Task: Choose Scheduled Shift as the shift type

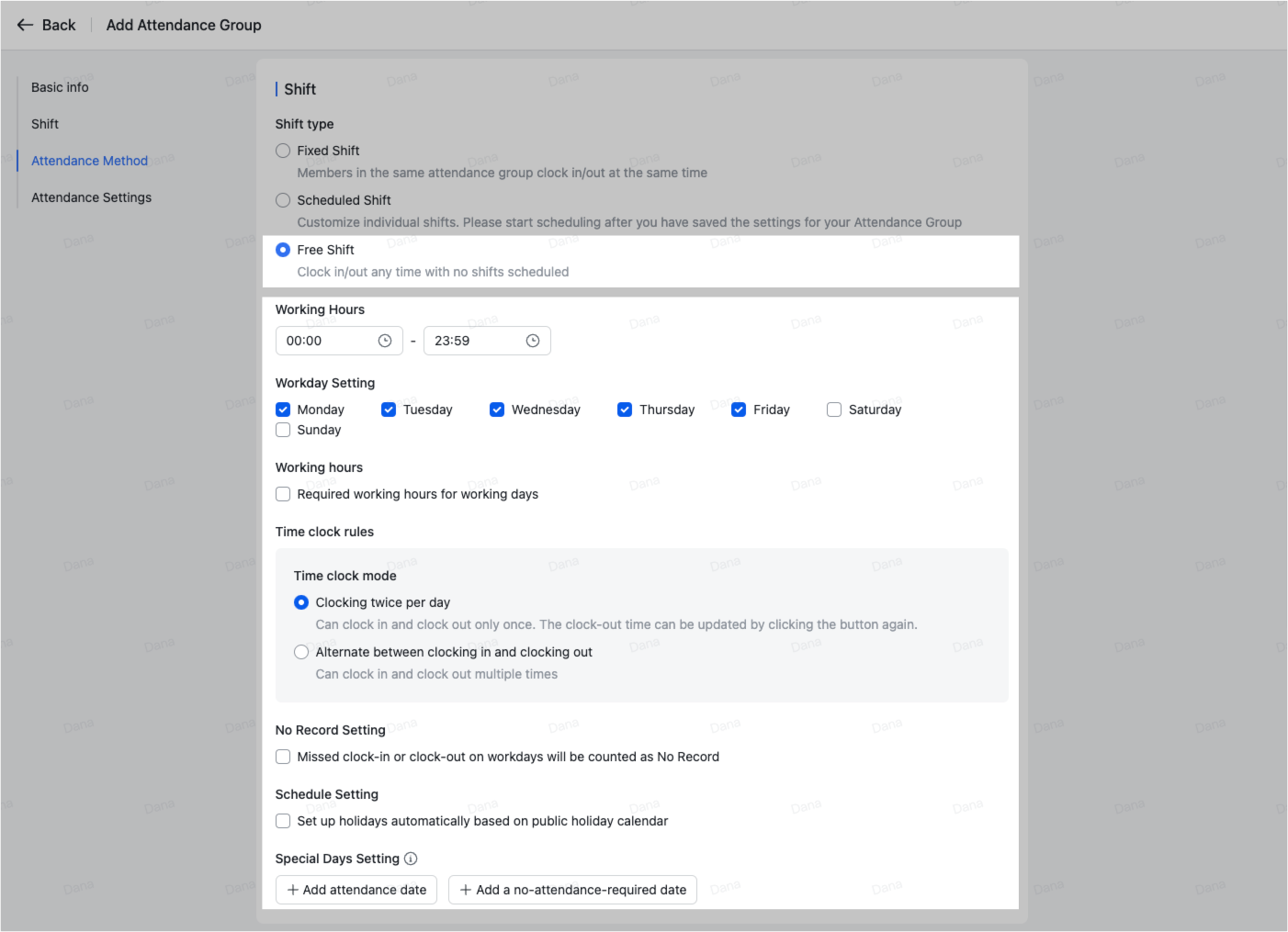Action: (283, 199)
